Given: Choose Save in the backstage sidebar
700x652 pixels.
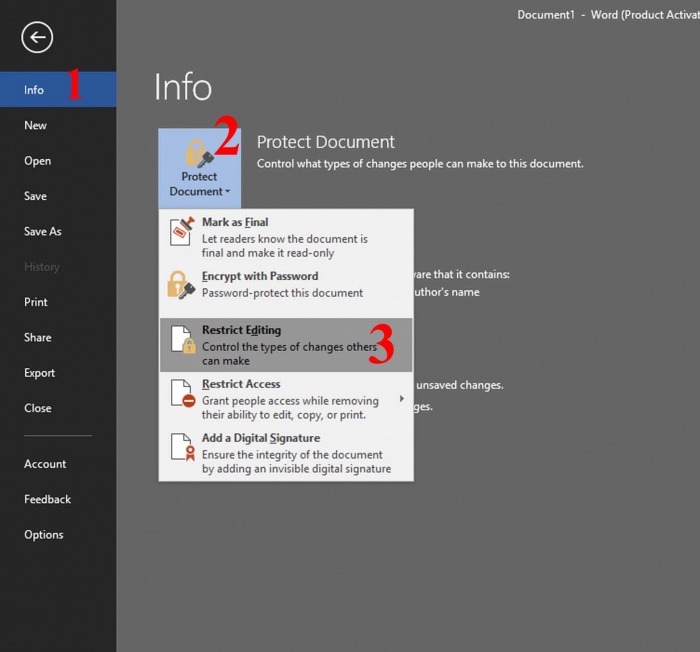Looking at the screenshot, I should click(x=36, y=196).
